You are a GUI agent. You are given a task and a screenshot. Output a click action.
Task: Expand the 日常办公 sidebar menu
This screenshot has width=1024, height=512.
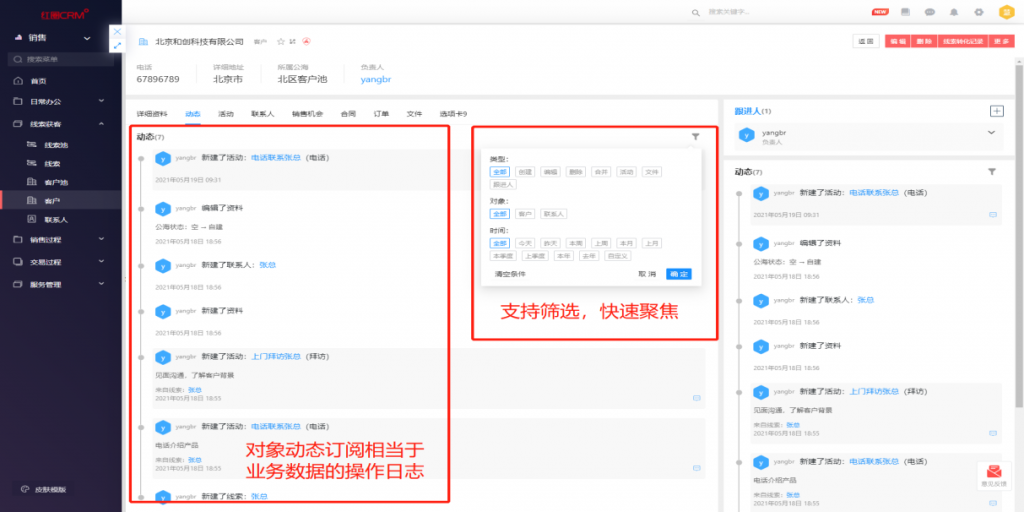(x=60, y=102)
